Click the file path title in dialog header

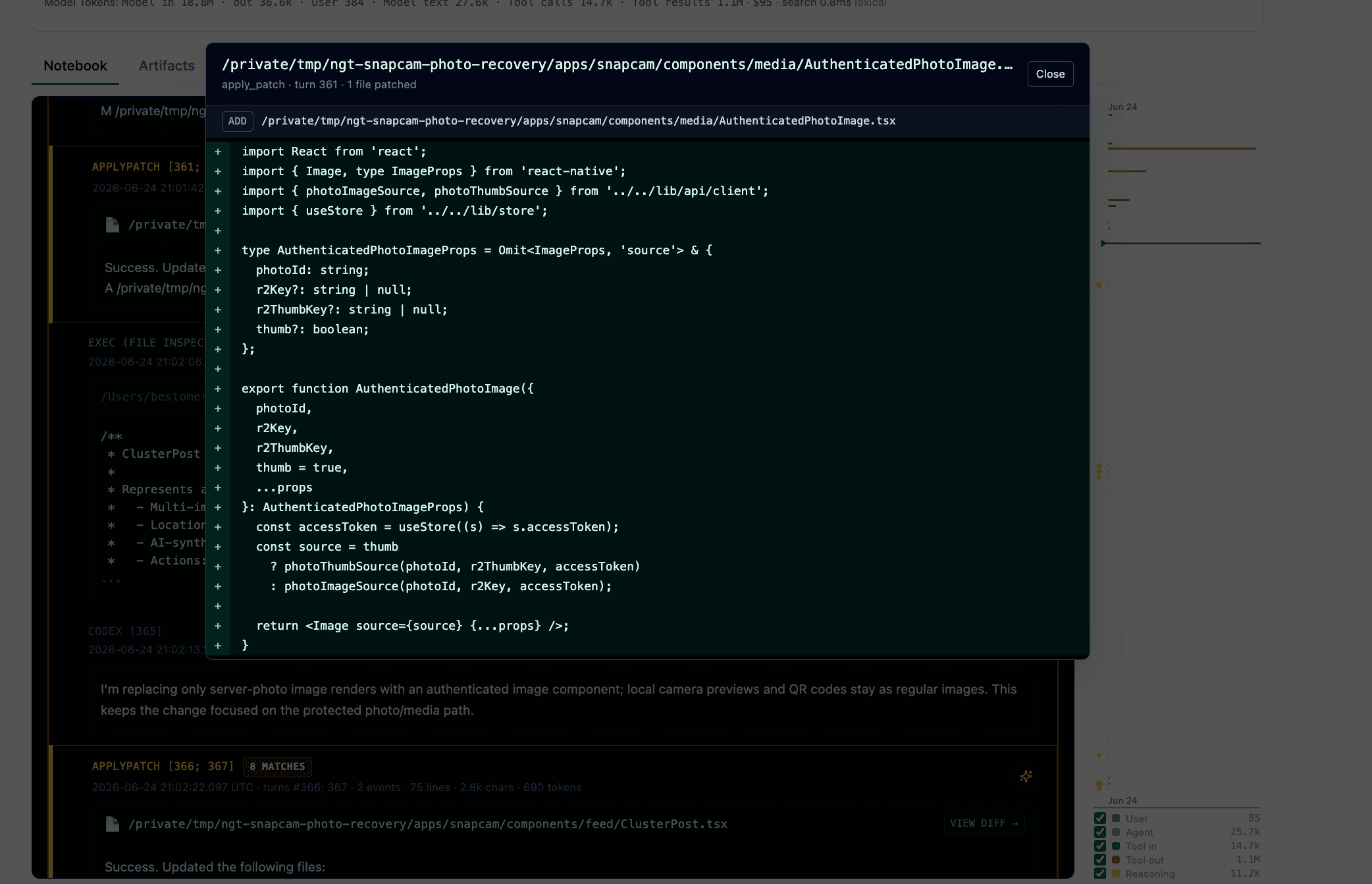tap(617, 65)
